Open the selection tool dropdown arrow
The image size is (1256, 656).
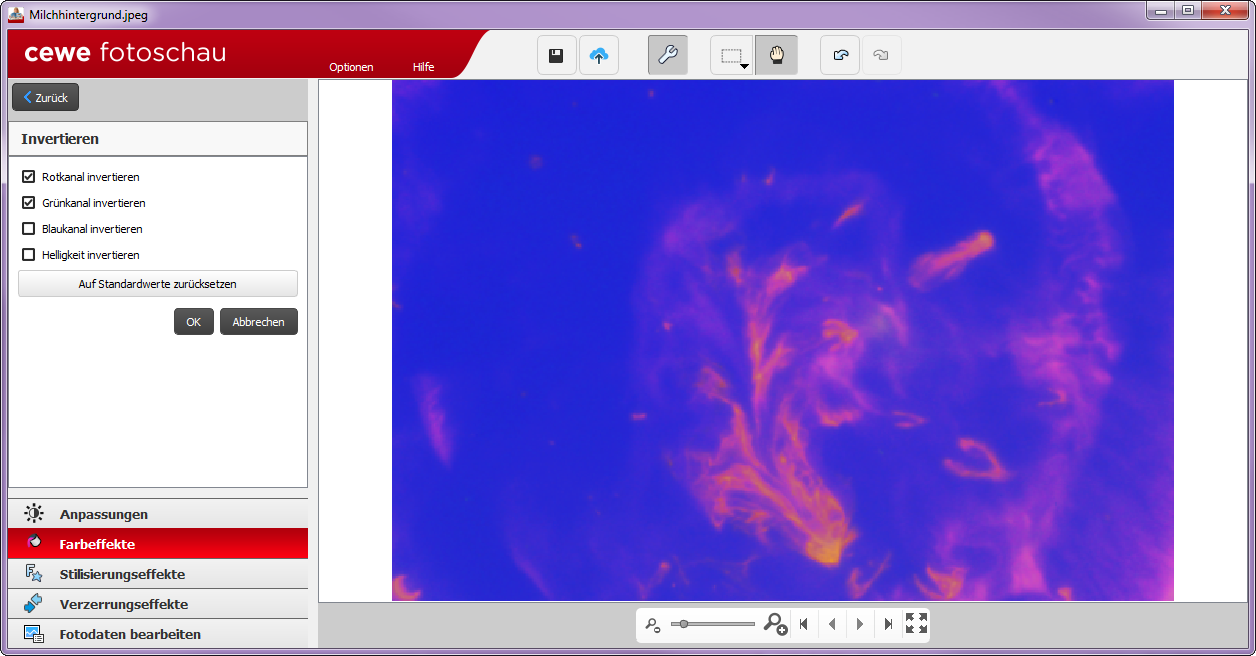(x=745, y=66)
